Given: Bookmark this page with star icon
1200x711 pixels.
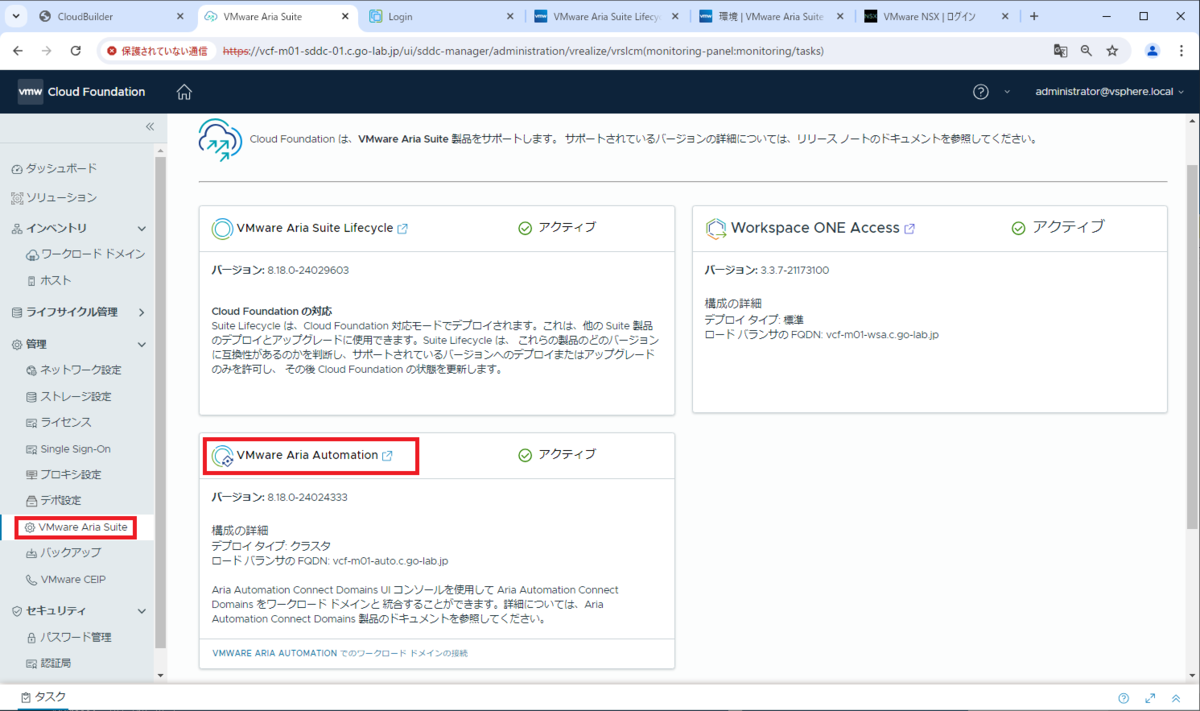Looking at the screenshot, I should 1112,51.
